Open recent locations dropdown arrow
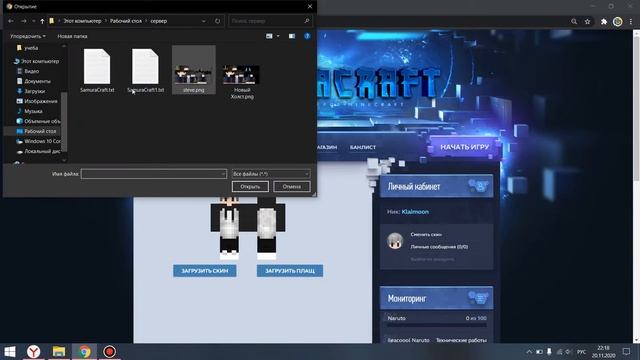Viewport: 640px width, 360px height. (x=33, y=21)
